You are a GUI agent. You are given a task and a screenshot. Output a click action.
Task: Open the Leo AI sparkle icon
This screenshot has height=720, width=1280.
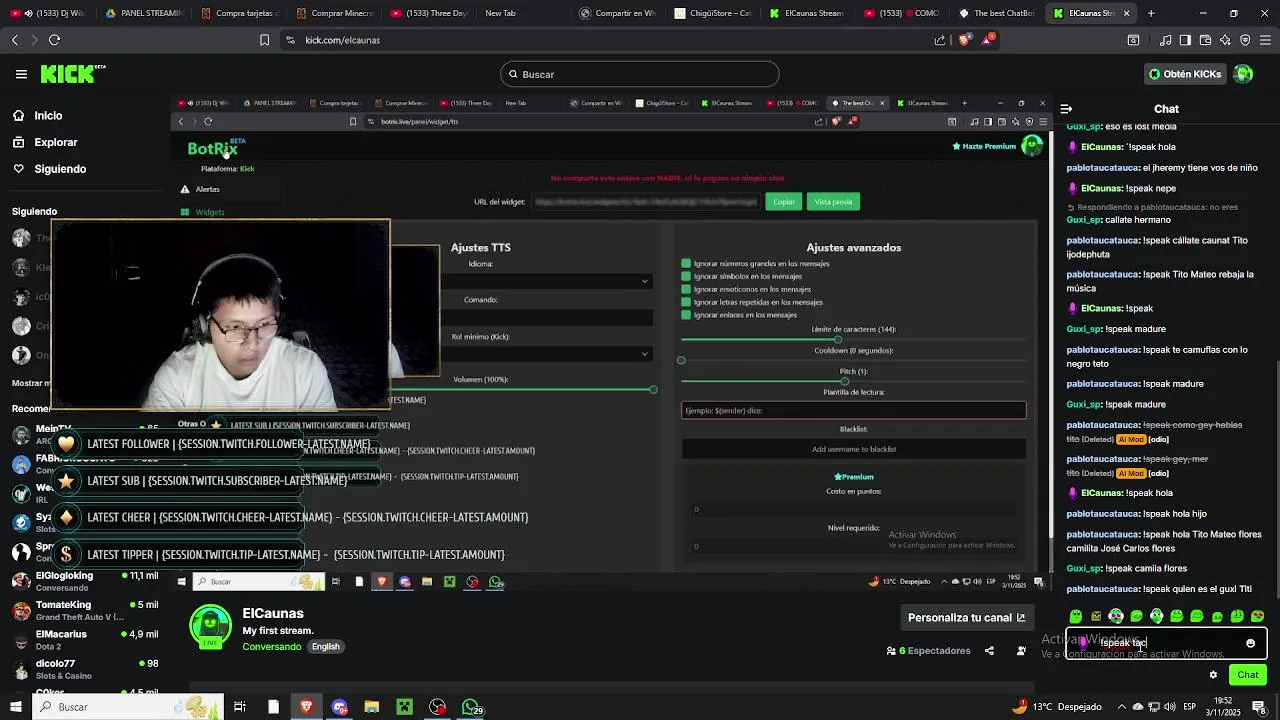[x=1225, y=40]
